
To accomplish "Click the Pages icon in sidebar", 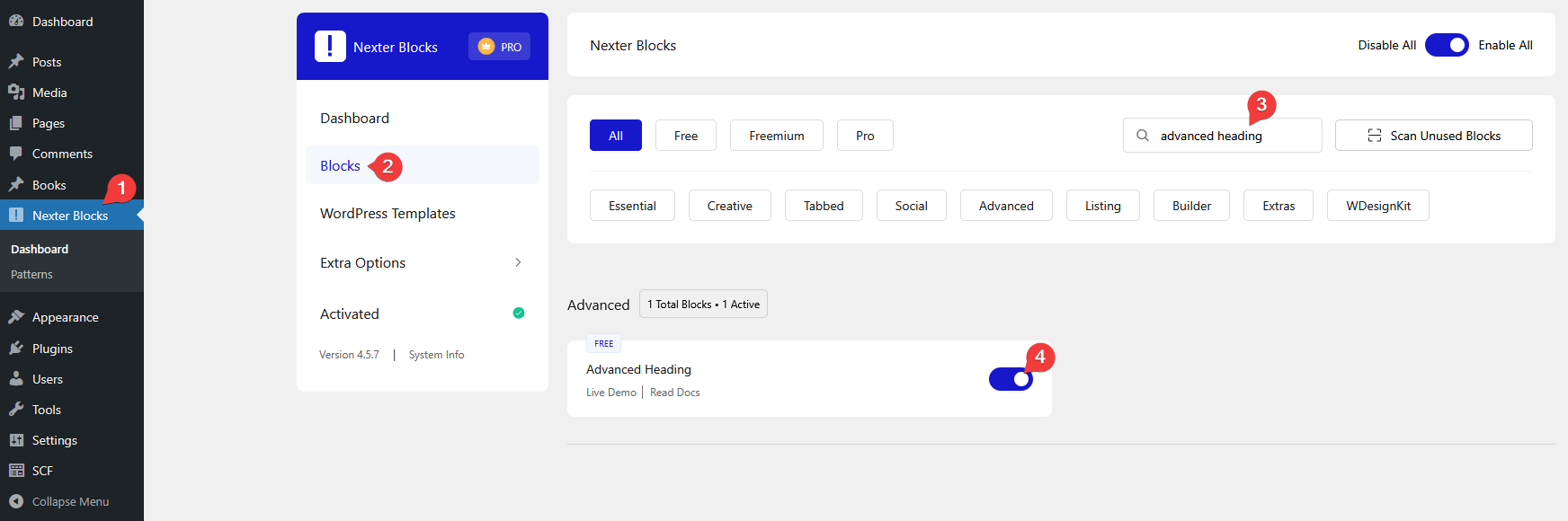I will pyautogui.click(x=16, y=123).
